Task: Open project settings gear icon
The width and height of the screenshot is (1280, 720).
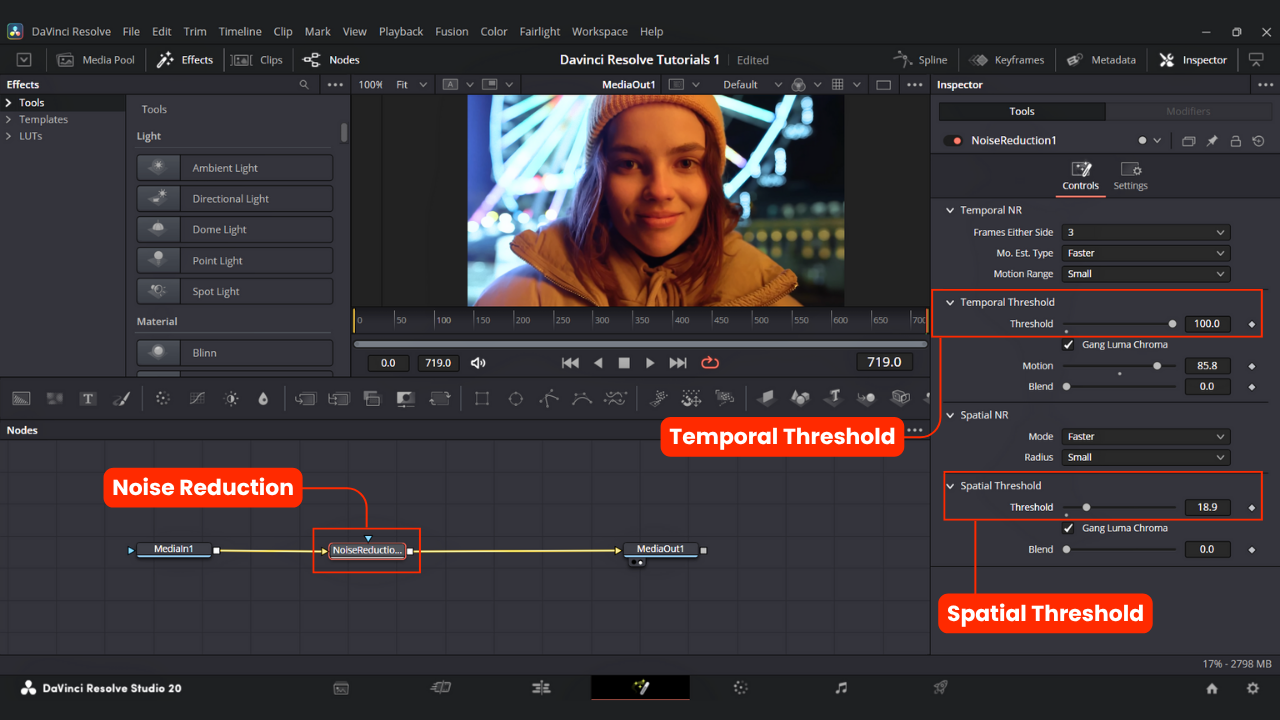Action: pos(1252,688)
